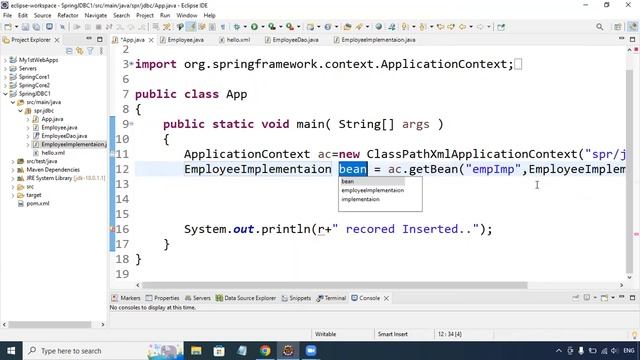The width and height of the screenshot is (640, 360).
Task: Click the Run with Coverage icon
Action: click(272, 27)
